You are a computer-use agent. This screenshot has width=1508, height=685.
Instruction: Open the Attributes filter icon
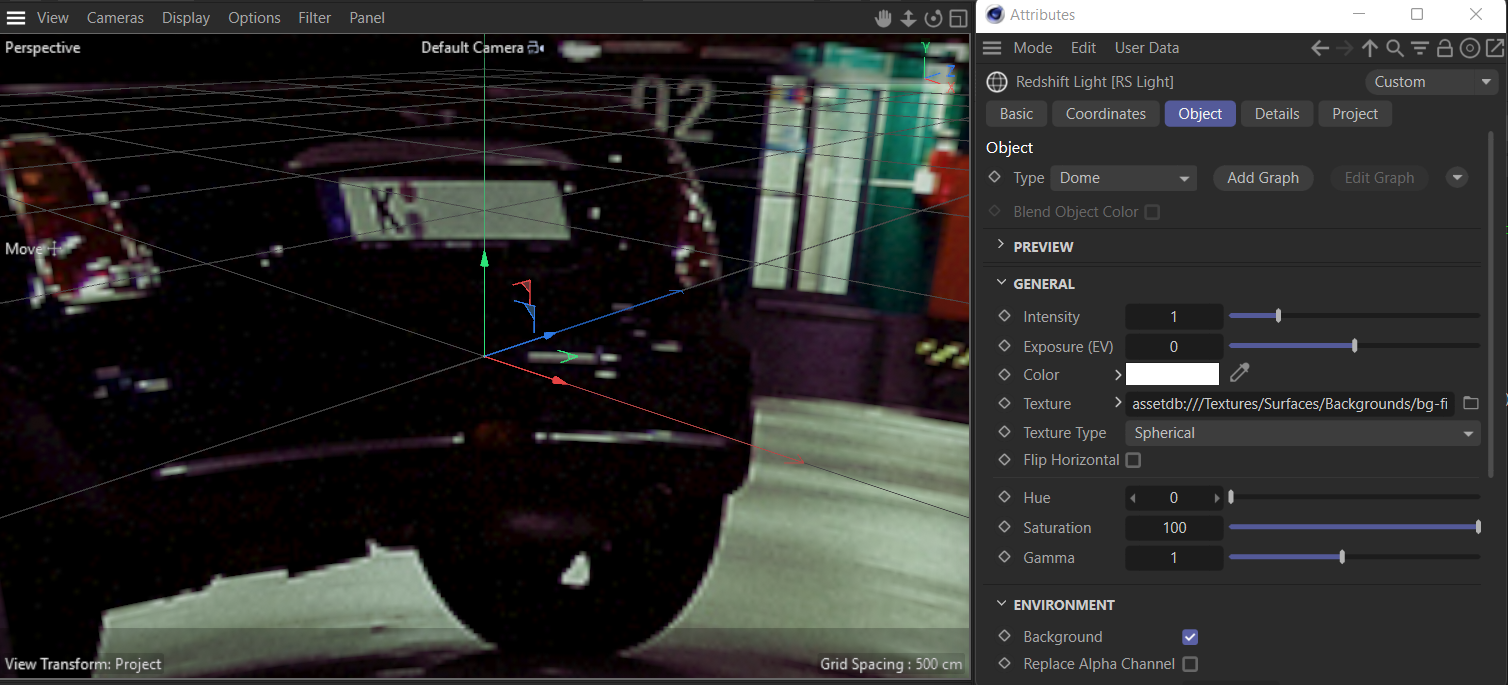(1420, 48)
